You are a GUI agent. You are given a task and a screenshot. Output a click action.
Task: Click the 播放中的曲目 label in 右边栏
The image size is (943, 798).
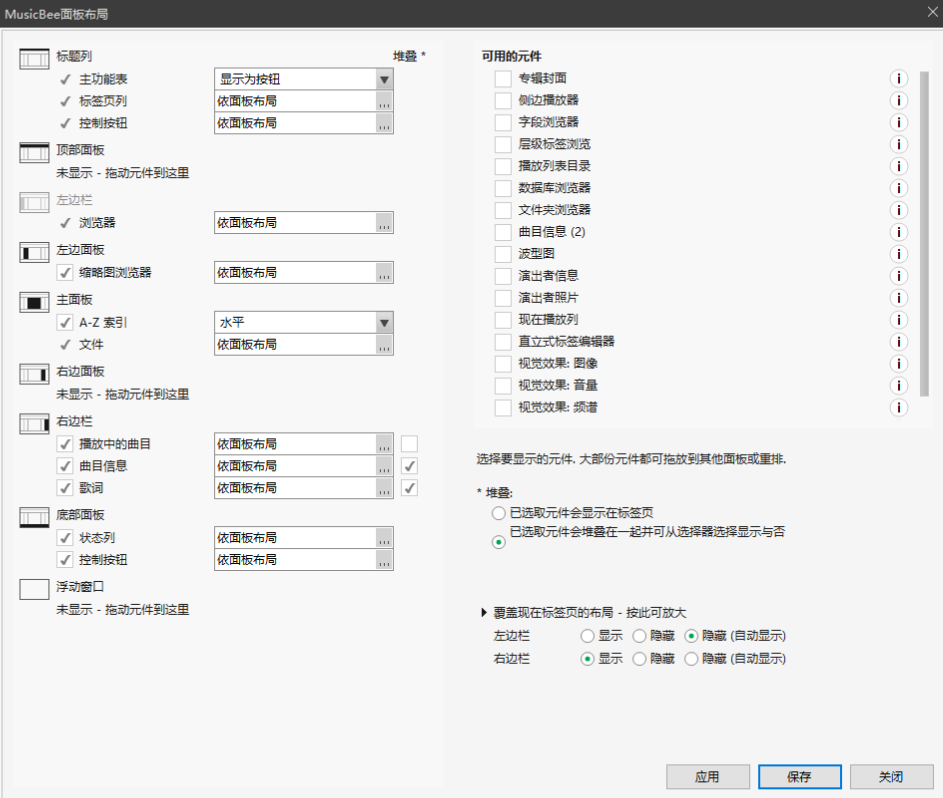click(x=115, y=444)
